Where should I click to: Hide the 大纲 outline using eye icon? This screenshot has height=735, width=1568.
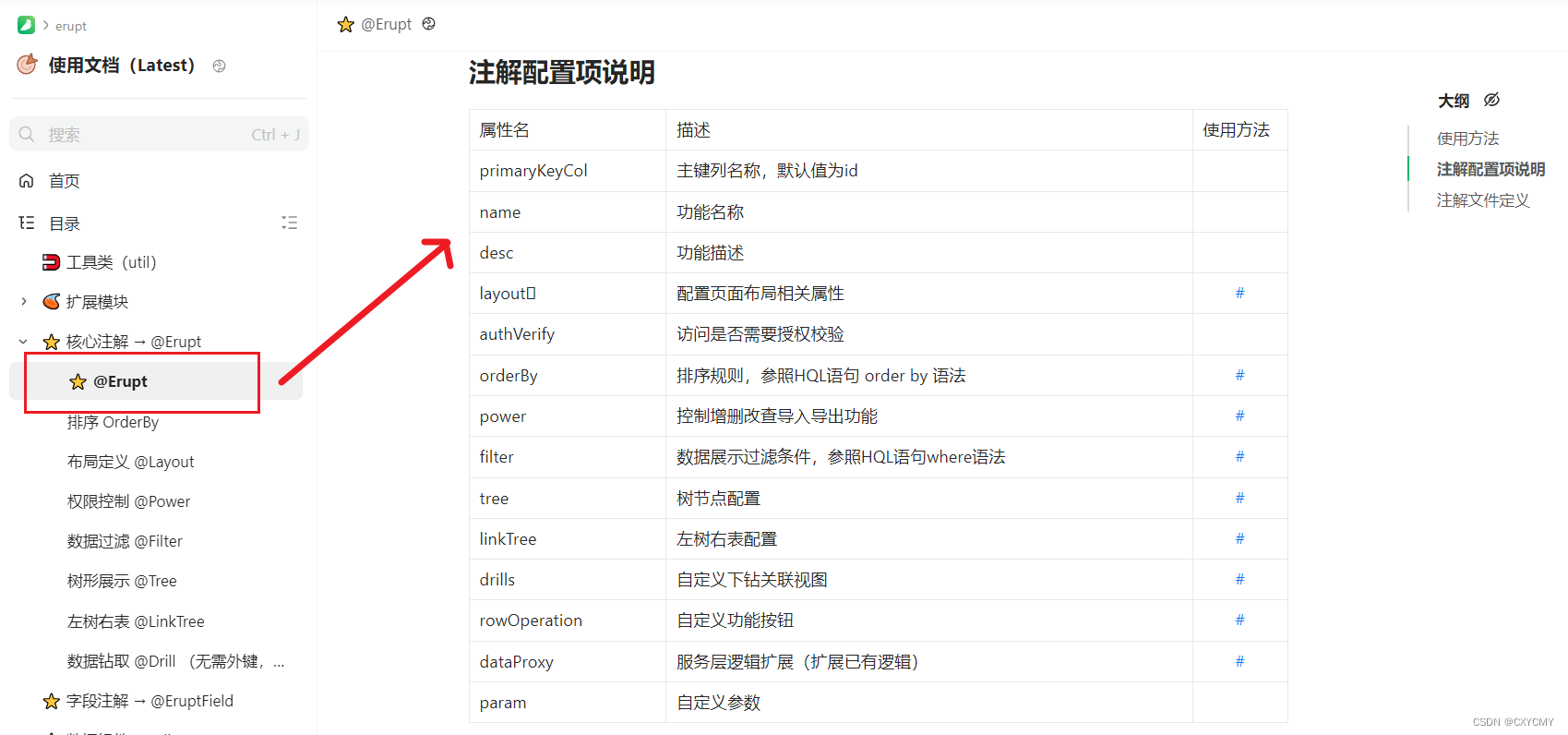point(1491,100)
